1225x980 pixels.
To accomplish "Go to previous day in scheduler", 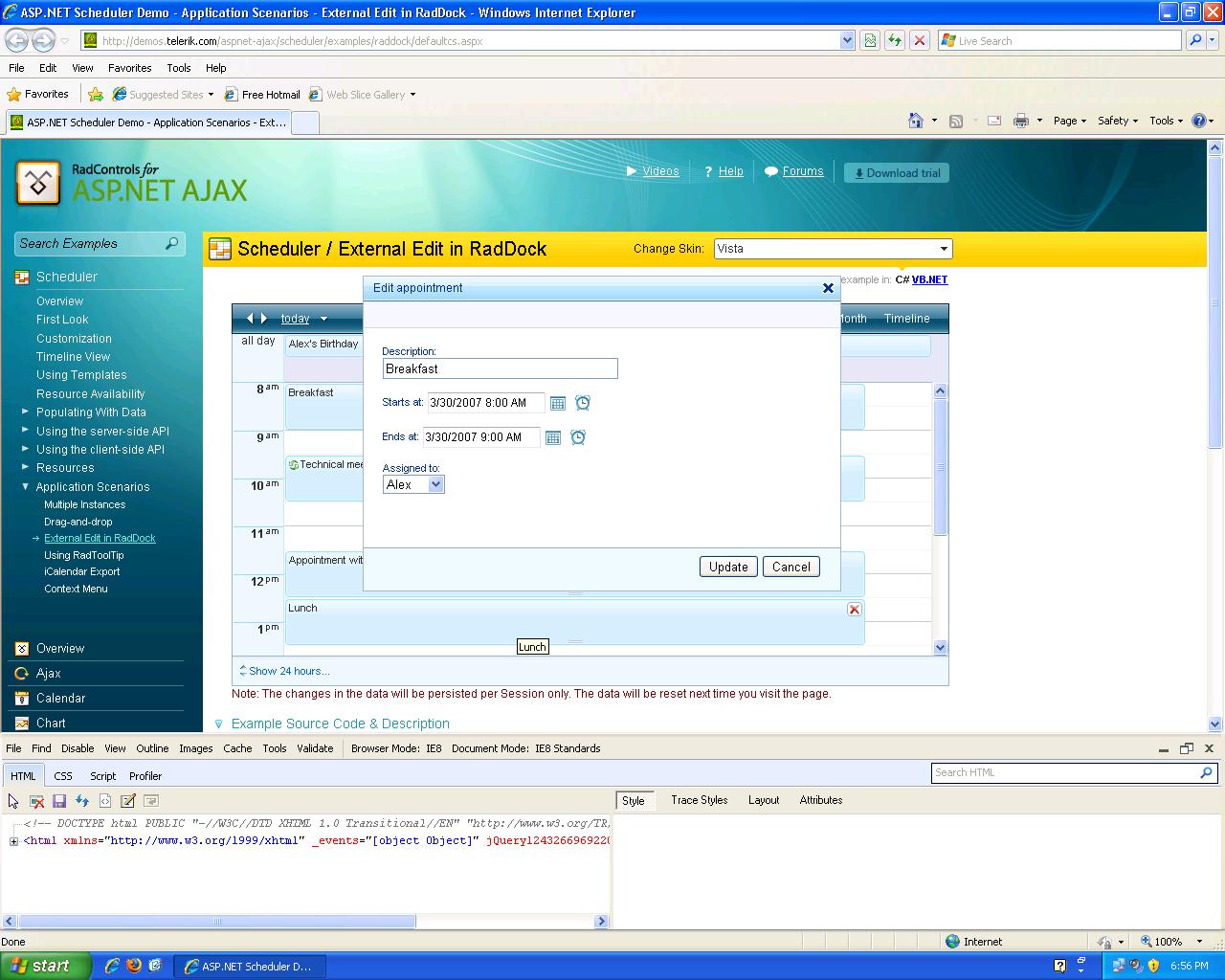I will (250, 319).
